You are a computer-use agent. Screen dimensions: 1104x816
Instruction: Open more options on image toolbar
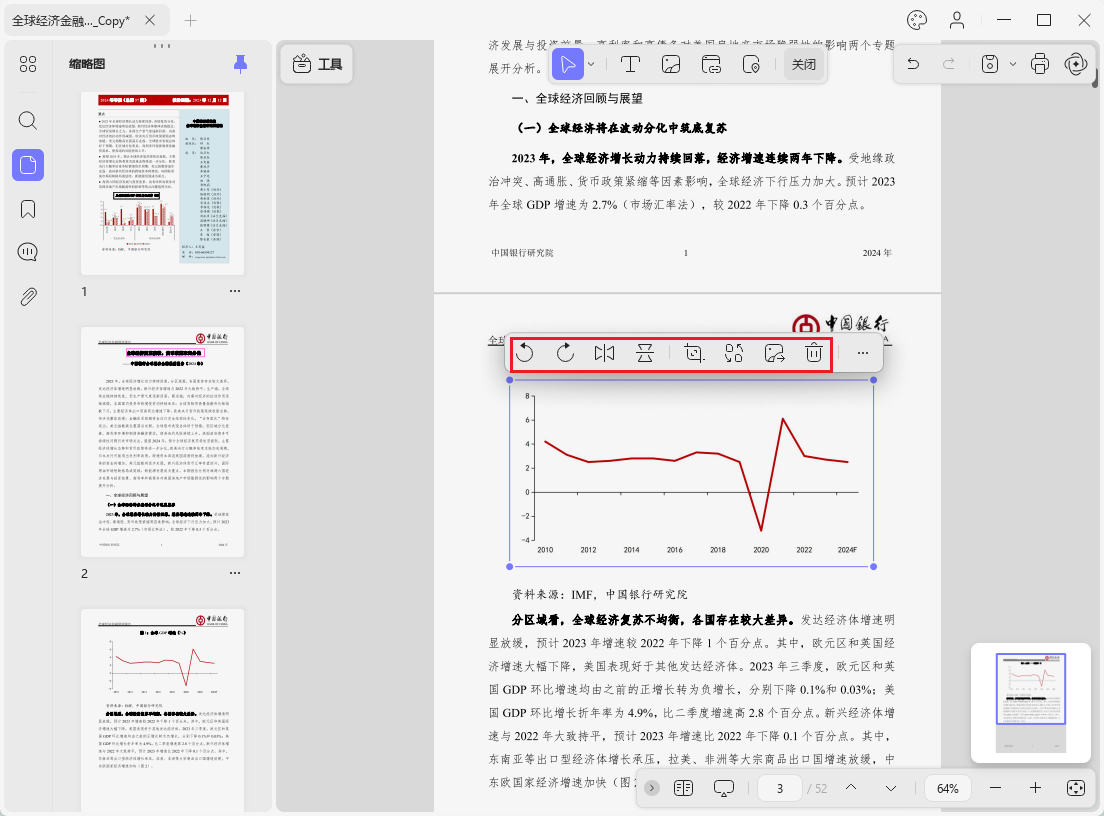click(x=862, y=353)
